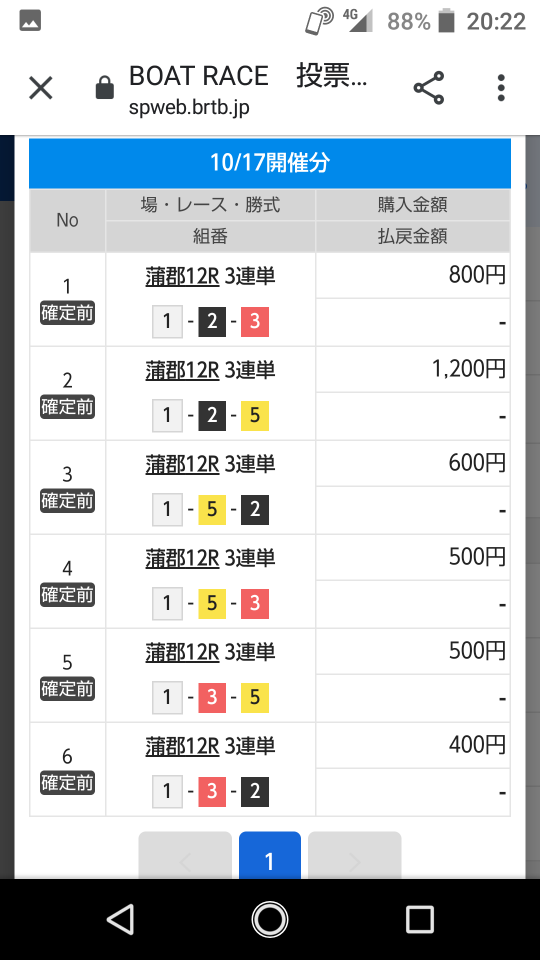Tap the recent apps square button

click(x=420, y=920)
